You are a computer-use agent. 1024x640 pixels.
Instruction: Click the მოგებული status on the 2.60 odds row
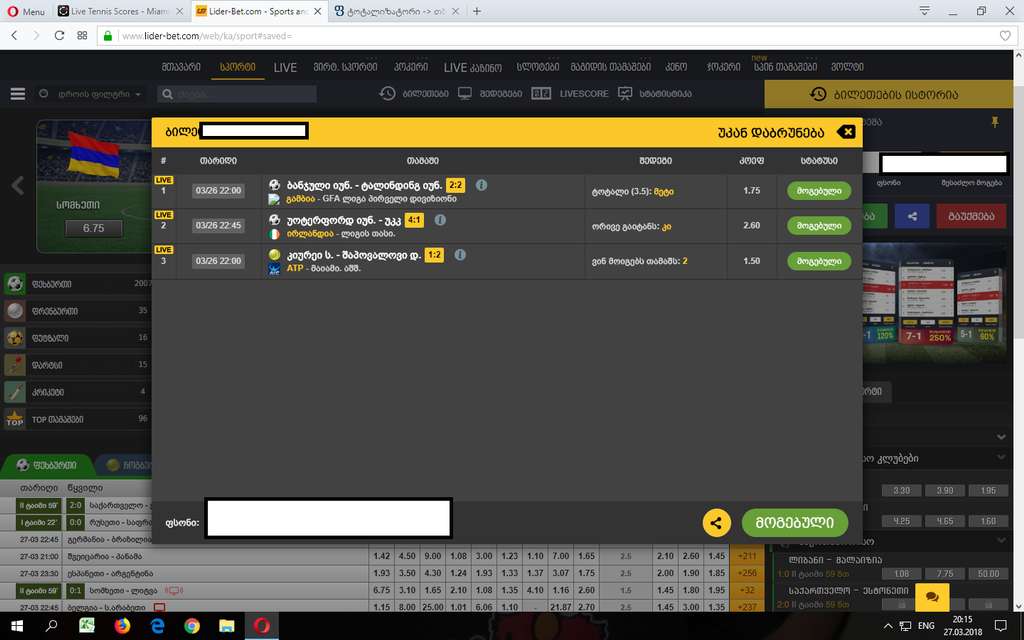click(819, 225)
